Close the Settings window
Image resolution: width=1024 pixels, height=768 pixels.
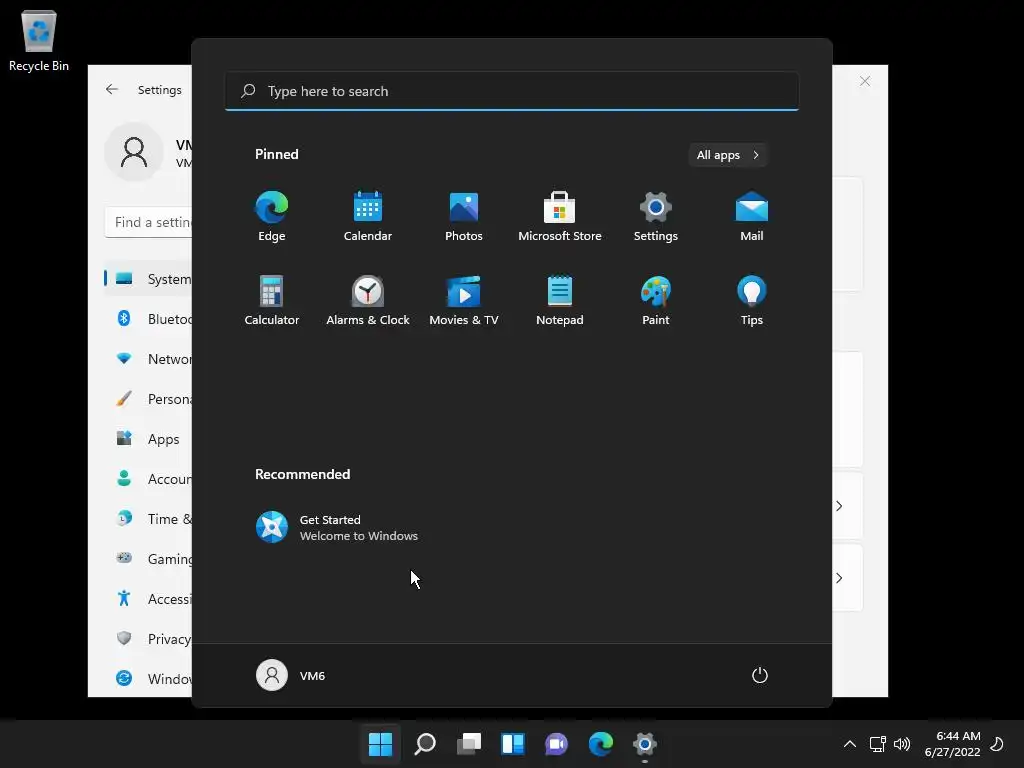click(865, 81)
